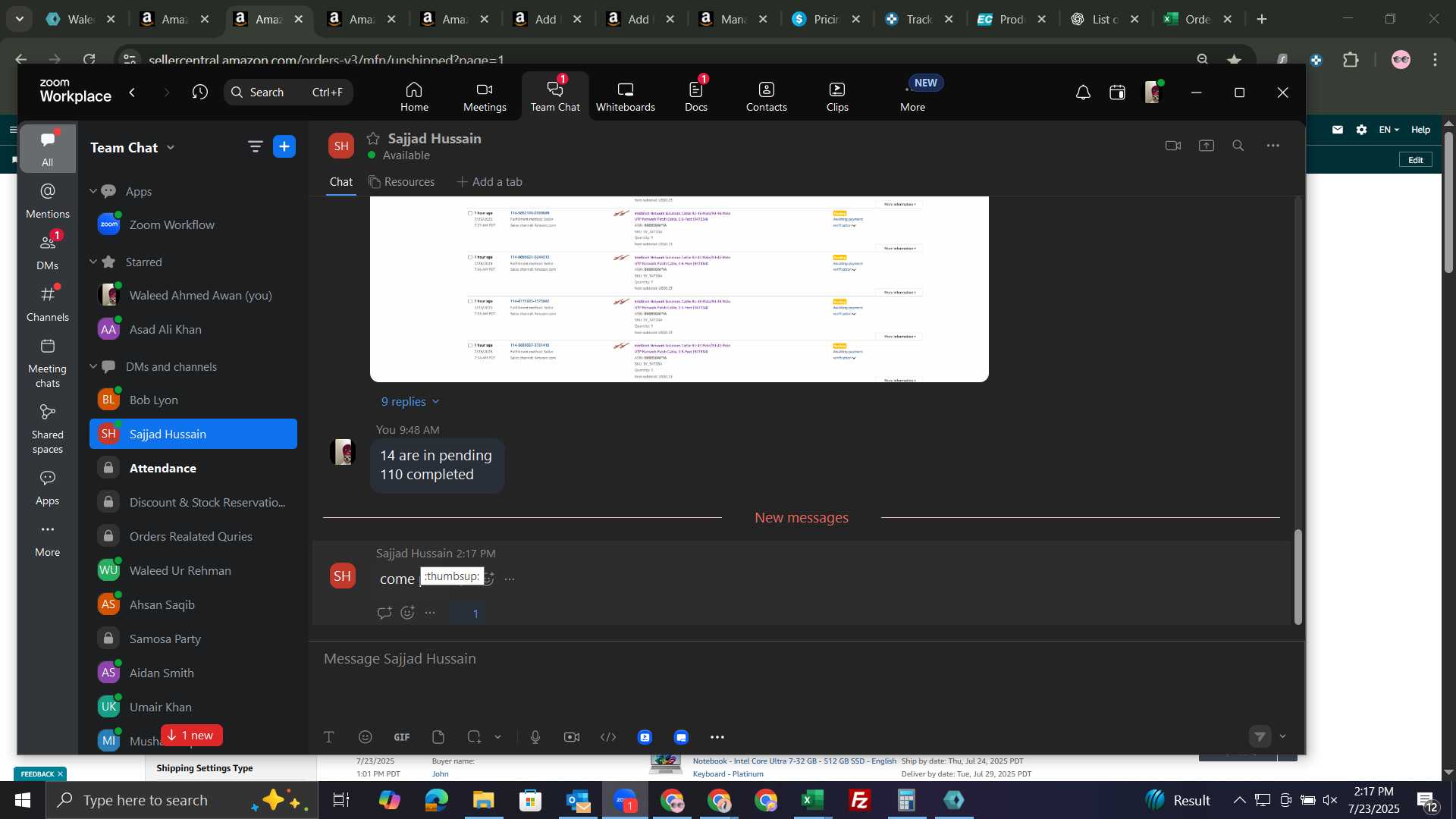Open Channels in sidebar

(47, 304)
